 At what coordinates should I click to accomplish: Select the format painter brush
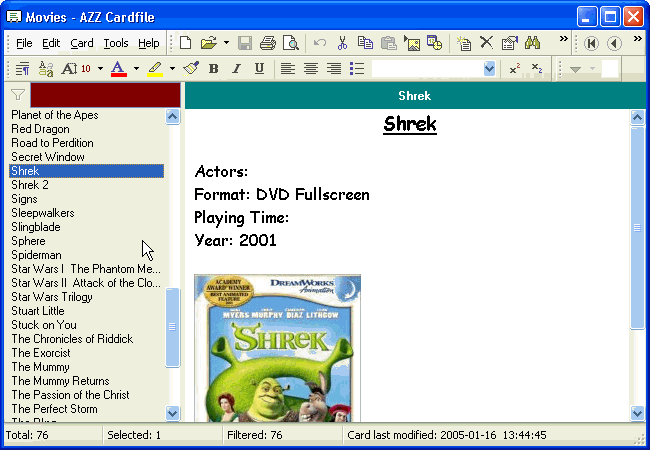click(x=191, y=68)
